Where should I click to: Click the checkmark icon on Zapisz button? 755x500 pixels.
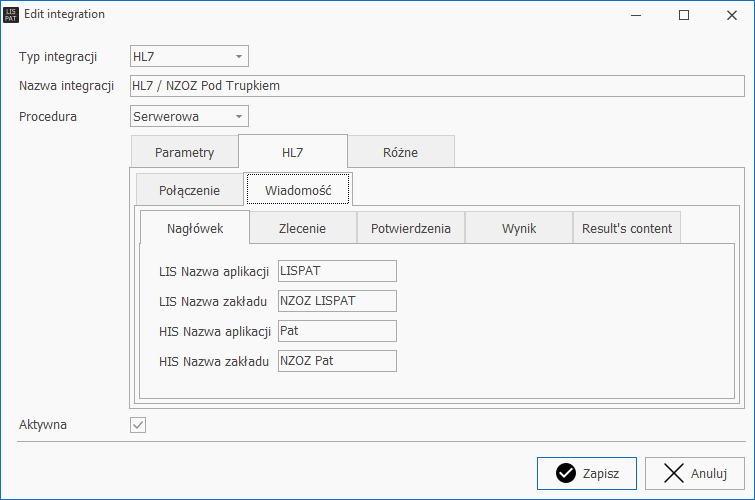[x=566, y=474]
